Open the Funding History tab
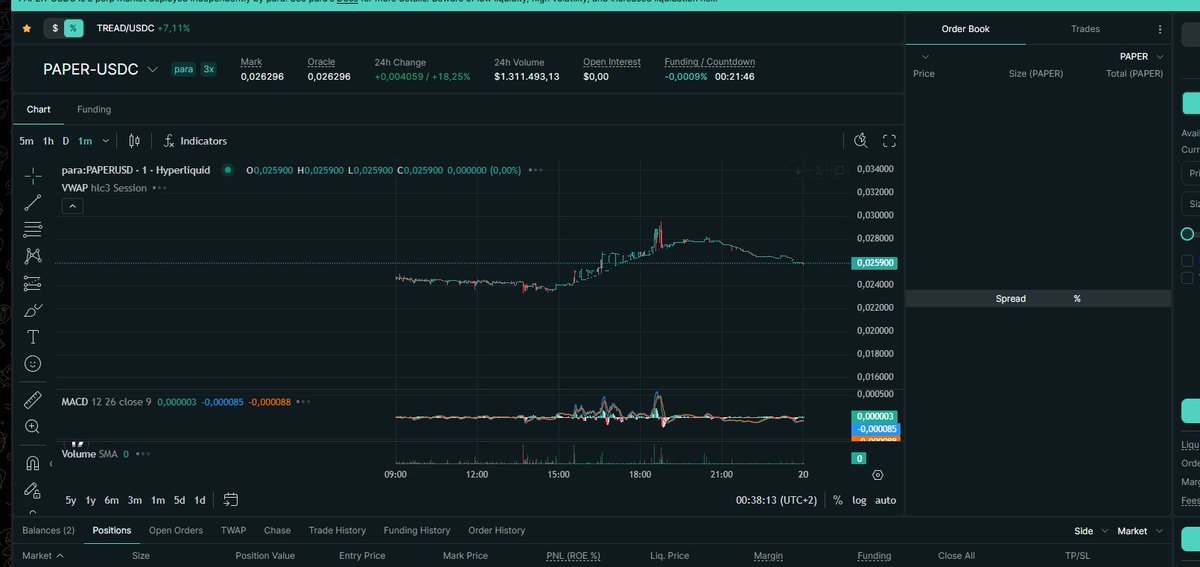This screenshot has width=1200, height=567. (417, 530)
